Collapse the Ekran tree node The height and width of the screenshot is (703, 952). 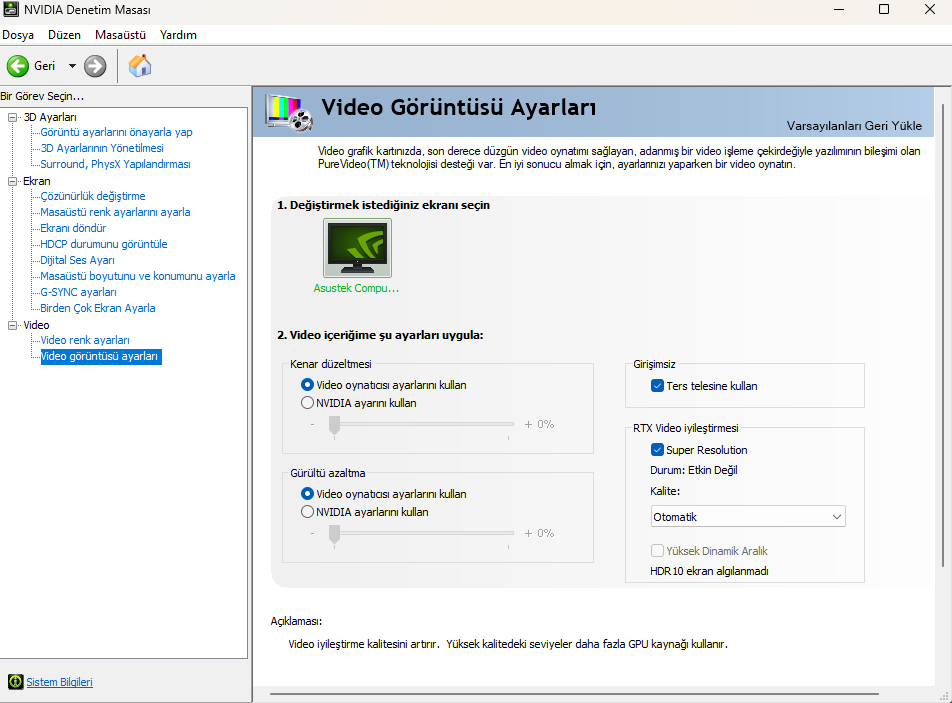pyautogui.click(x=12, y=181)
